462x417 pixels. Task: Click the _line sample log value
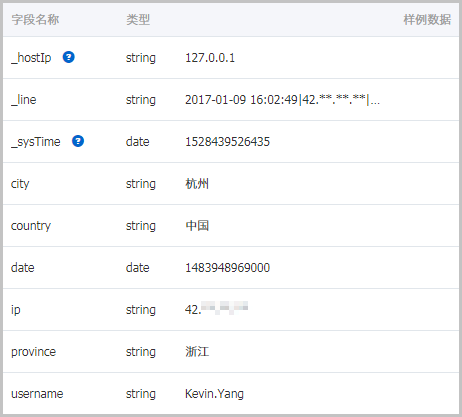click(282, 100)
